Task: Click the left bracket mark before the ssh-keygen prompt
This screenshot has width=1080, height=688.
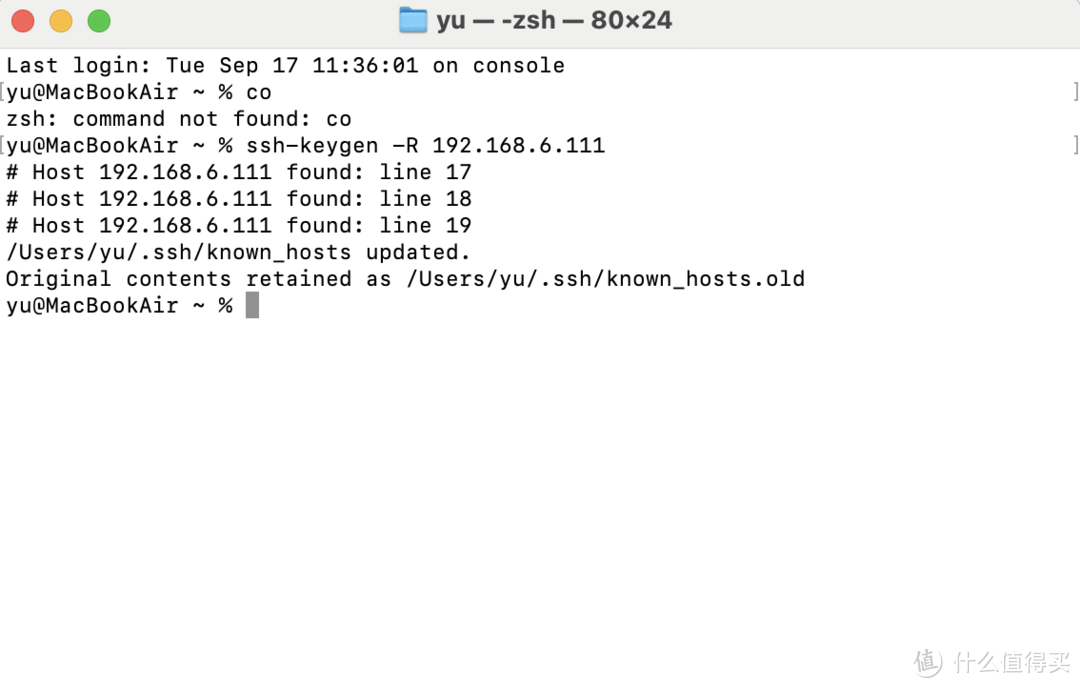Action: click(x=4, y=145)
